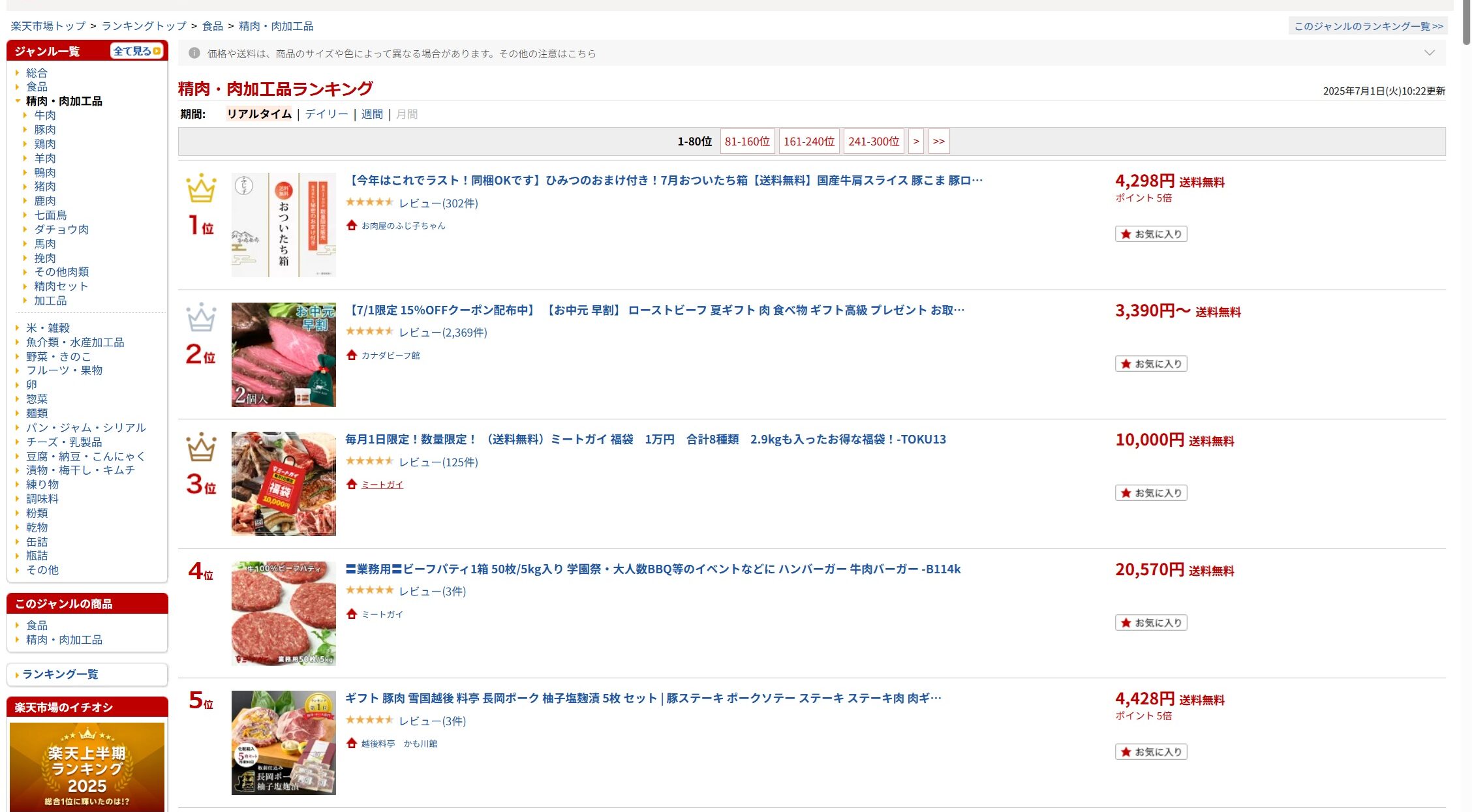The image size is (1472, 812).
Task: Select 牛肉 subcategory
Action: pyautogui.click(x=45, y=115)
